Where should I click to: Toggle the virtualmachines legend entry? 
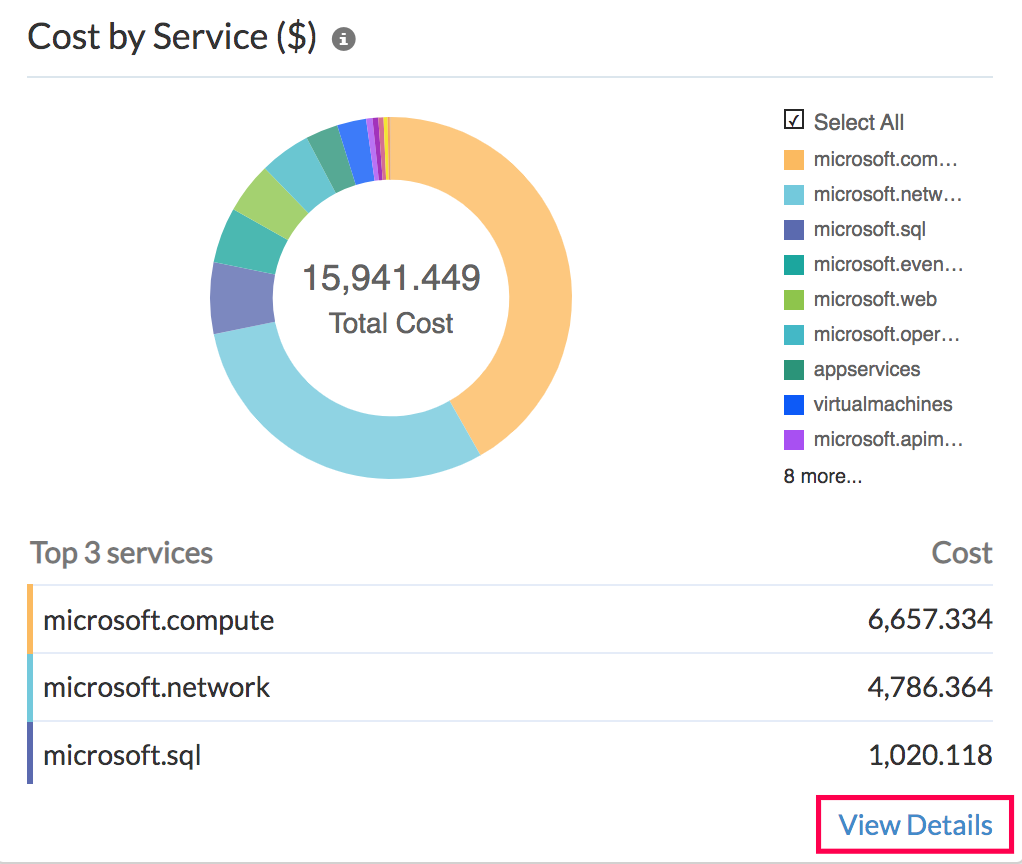[x=881, y=404]
